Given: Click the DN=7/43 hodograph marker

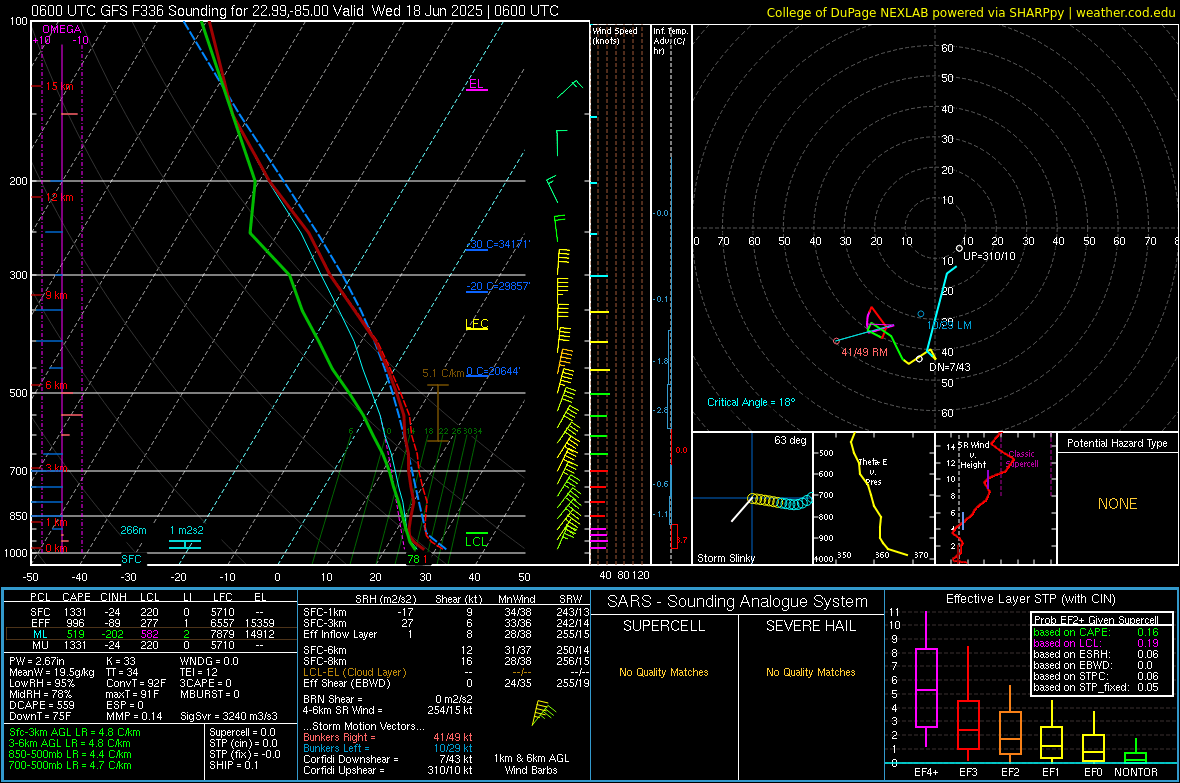Looking at the screenshot, I should coord(950,367).
